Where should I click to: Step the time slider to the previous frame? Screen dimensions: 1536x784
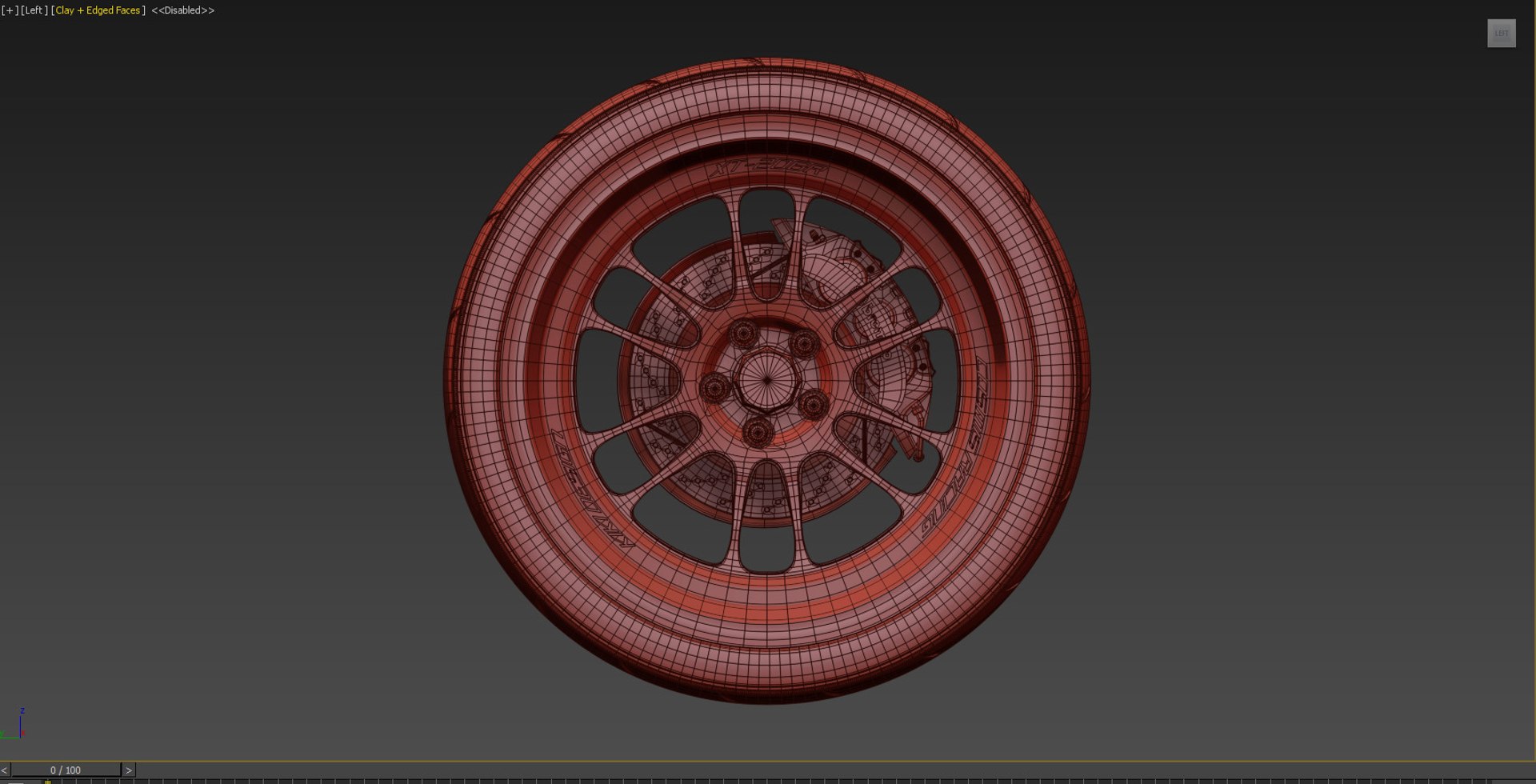(x=5, y=770)
